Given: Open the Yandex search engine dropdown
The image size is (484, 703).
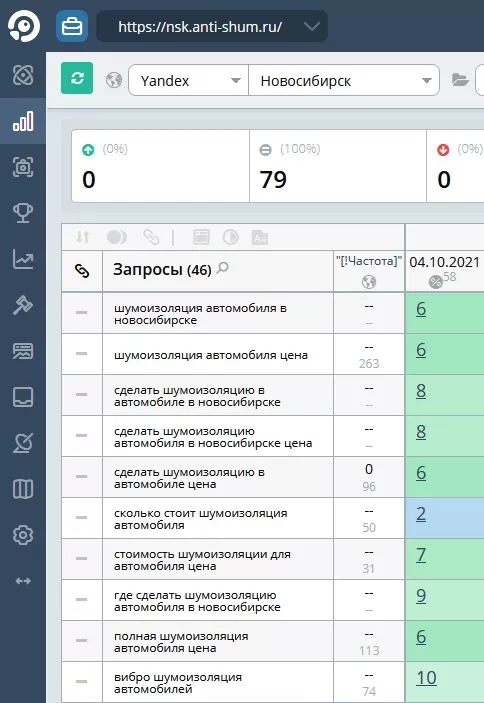Looking at the screenshot, I should [x=188, y=80].
